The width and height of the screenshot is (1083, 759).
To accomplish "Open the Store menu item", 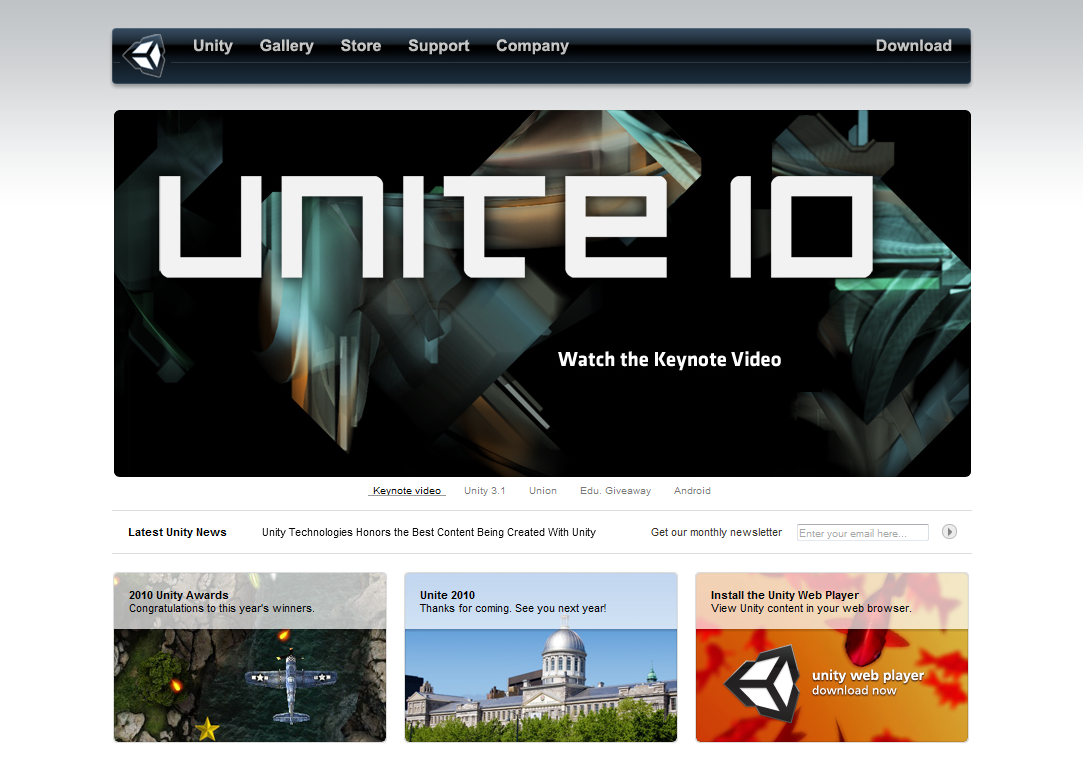I will [x=361, y=46].
